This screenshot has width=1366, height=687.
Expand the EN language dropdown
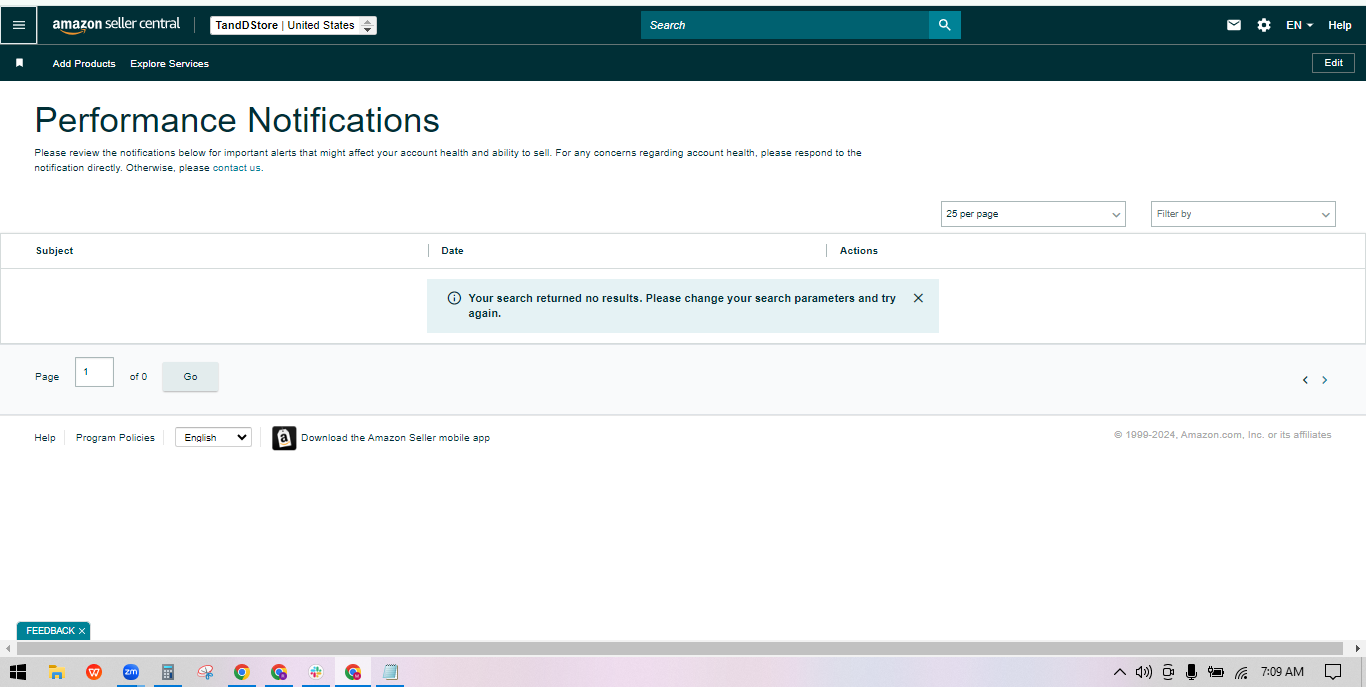click(x=1300, y=25)
